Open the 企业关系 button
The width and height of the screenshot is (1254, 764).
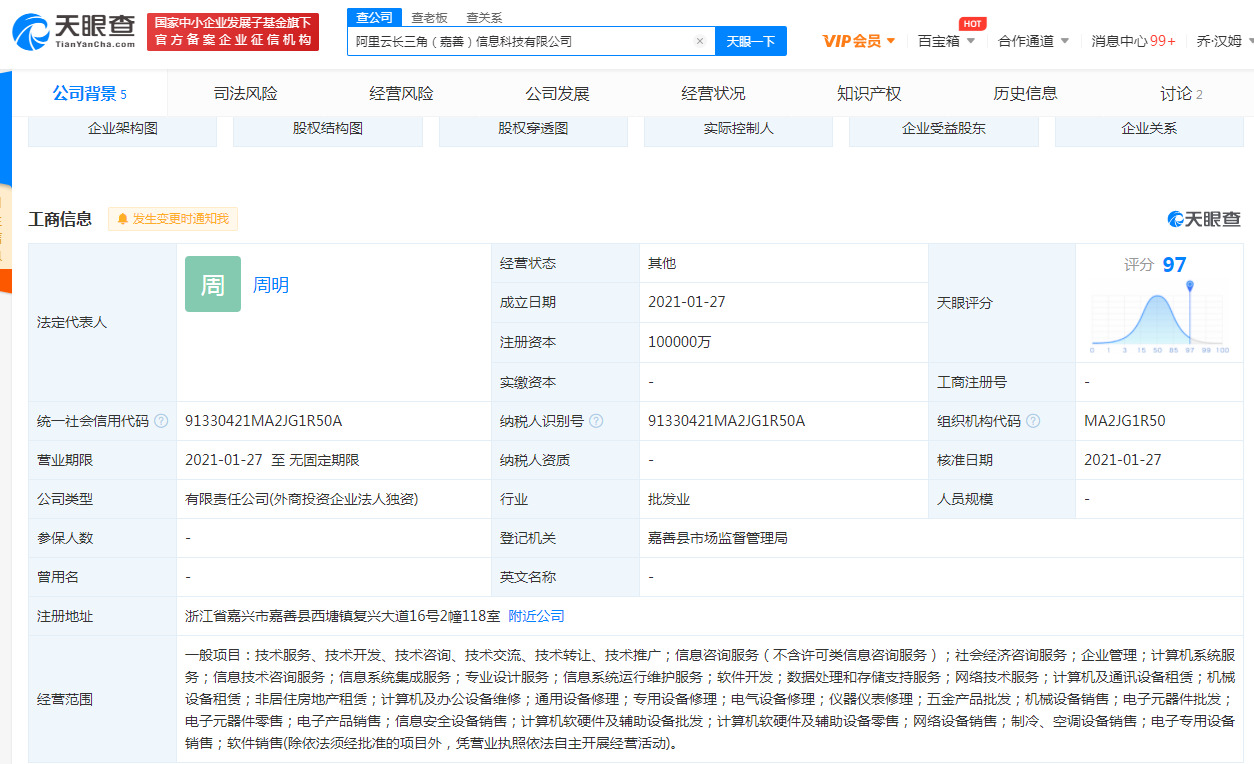(1149, 130)
